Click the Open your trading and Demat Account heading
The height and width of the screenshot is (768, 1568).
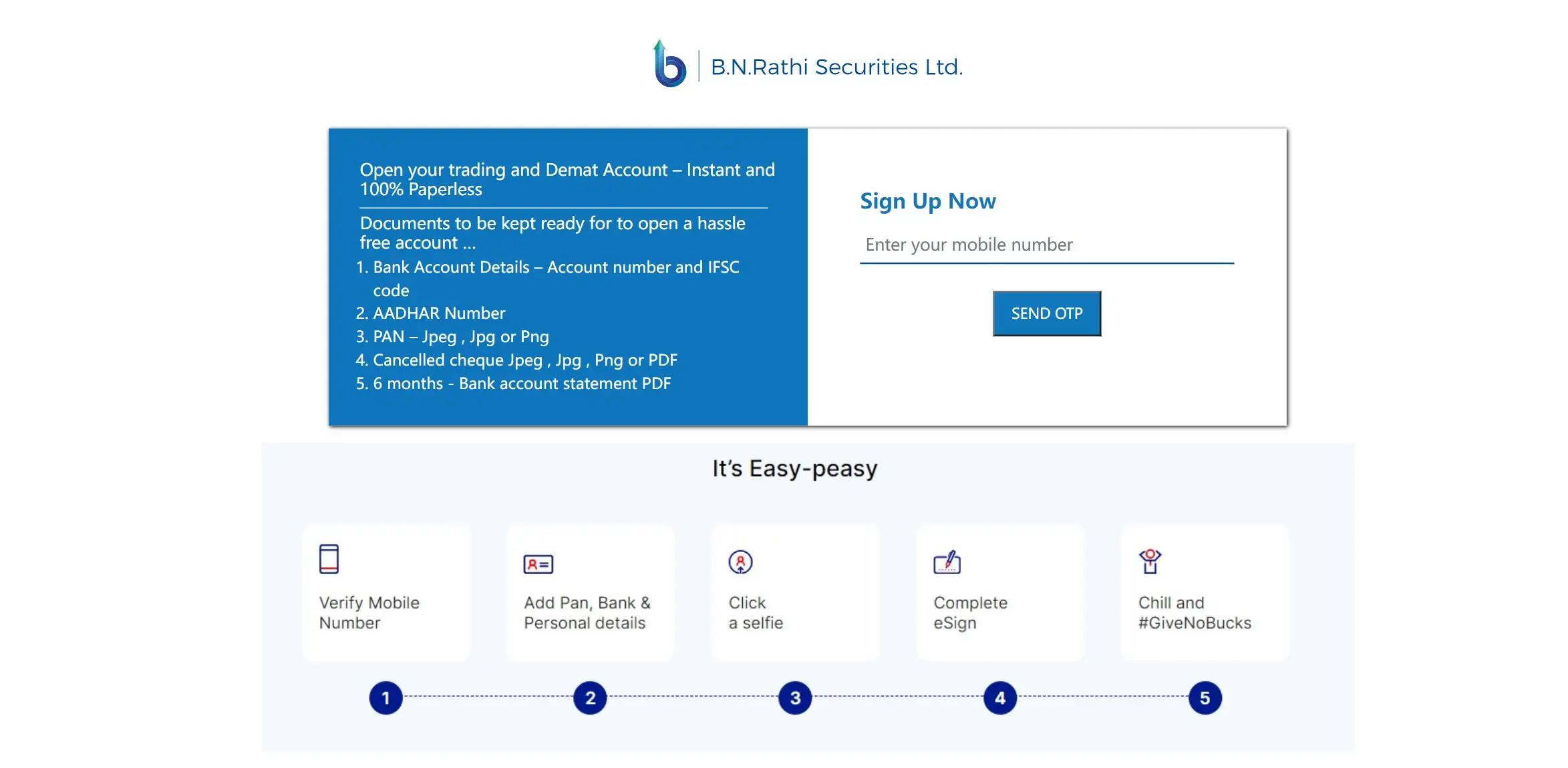pyautogui.click(x=567, y=179)
